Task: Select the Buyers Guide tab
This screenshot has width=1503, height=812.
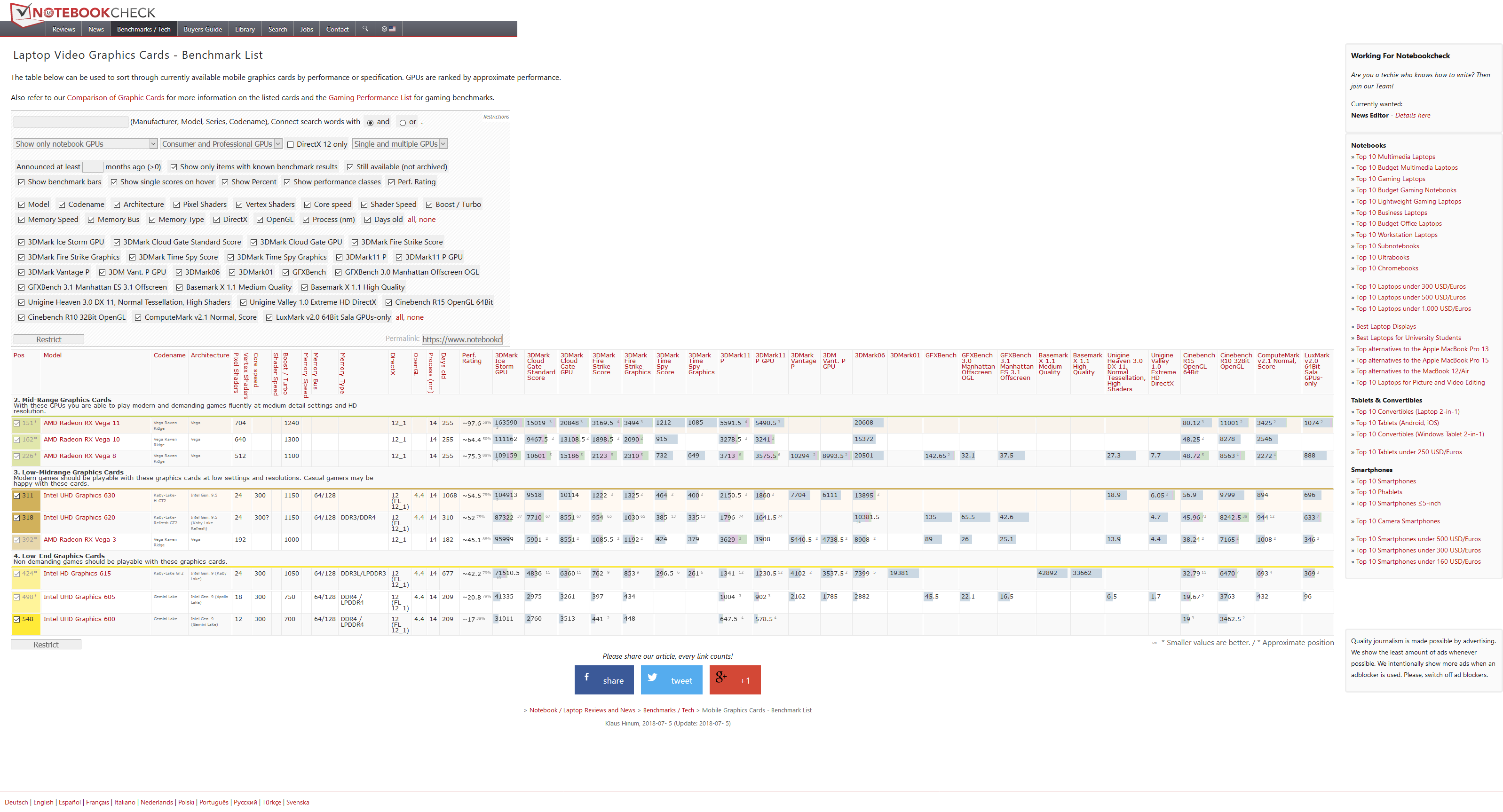Action: pos(200,29)
